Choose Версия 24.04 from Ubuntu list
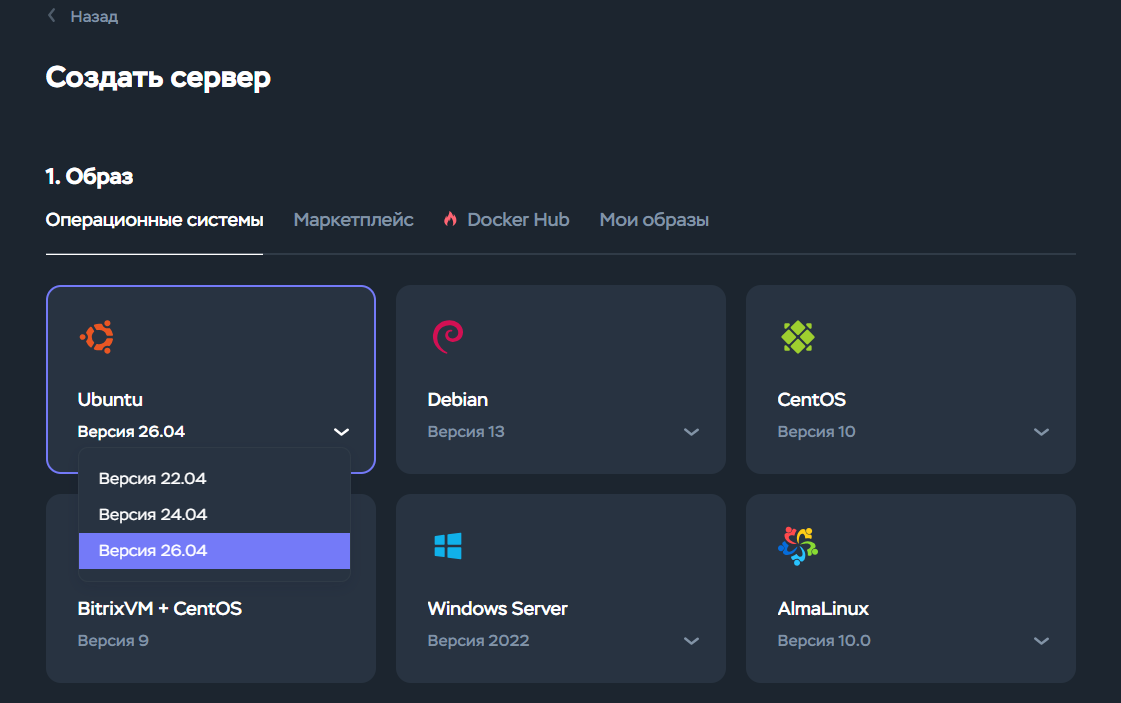This screenshot has height=703, width=1121. [214, 514]
